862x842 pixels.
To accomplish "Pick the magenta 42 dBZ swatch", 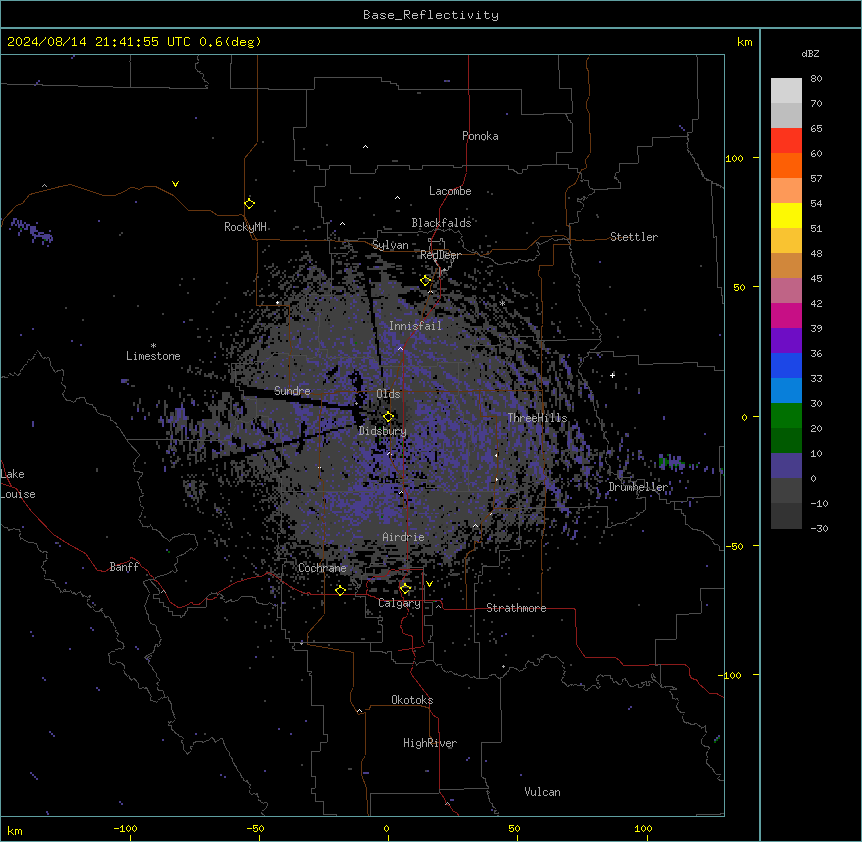I will coord(786,315).
